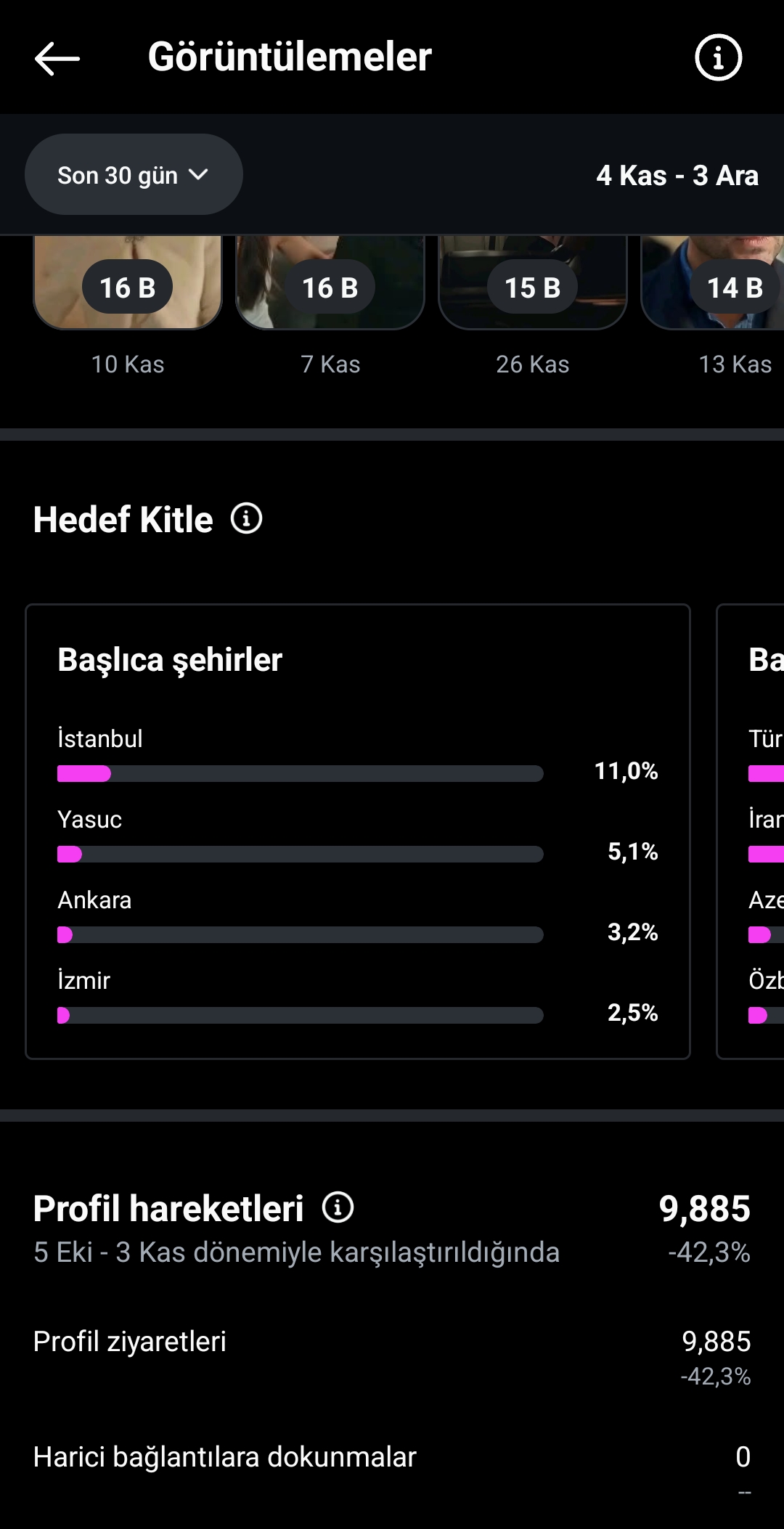Expand the Son 30 gün dropdown
784x1529 pixels.
pos(134,174)
